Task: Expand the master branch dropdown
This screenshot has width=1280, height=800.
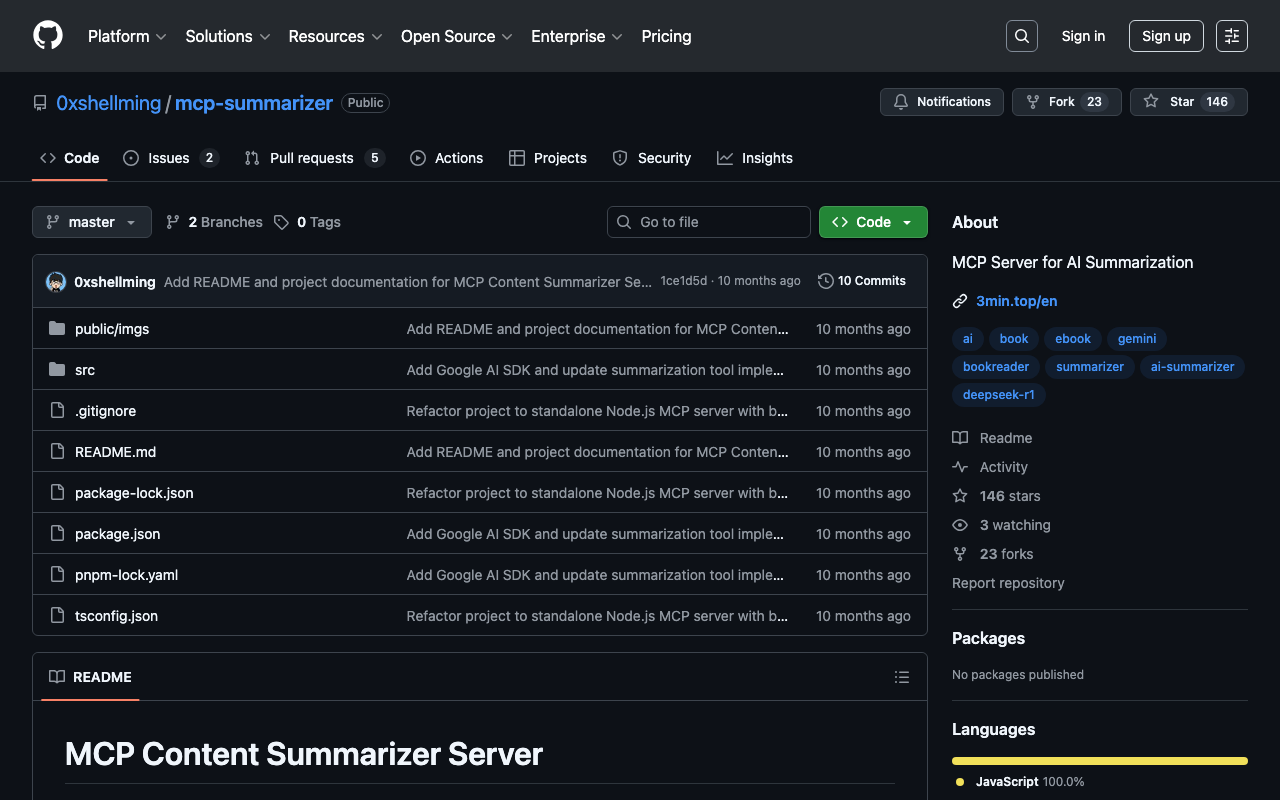Action: (92, 222)
